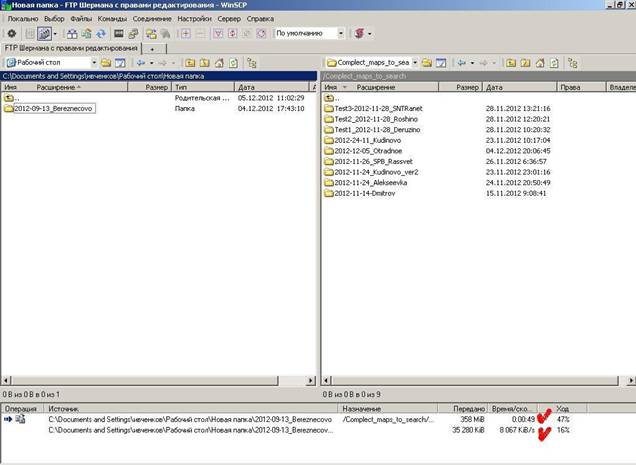Open the 'Файлы' menu
Image resolution: width=636 pixels, height=465 pixels.
[x=81, y=19]
